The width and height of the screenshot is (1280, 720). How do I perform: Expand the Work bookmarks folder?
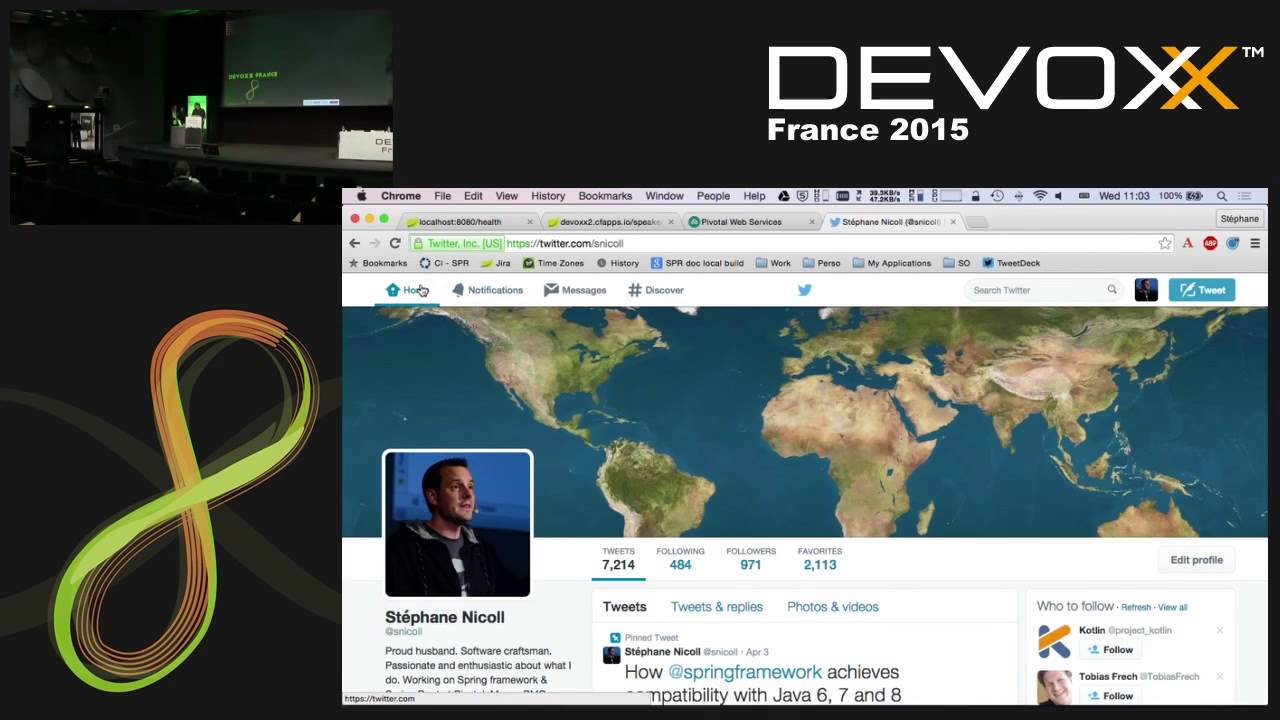773,263
